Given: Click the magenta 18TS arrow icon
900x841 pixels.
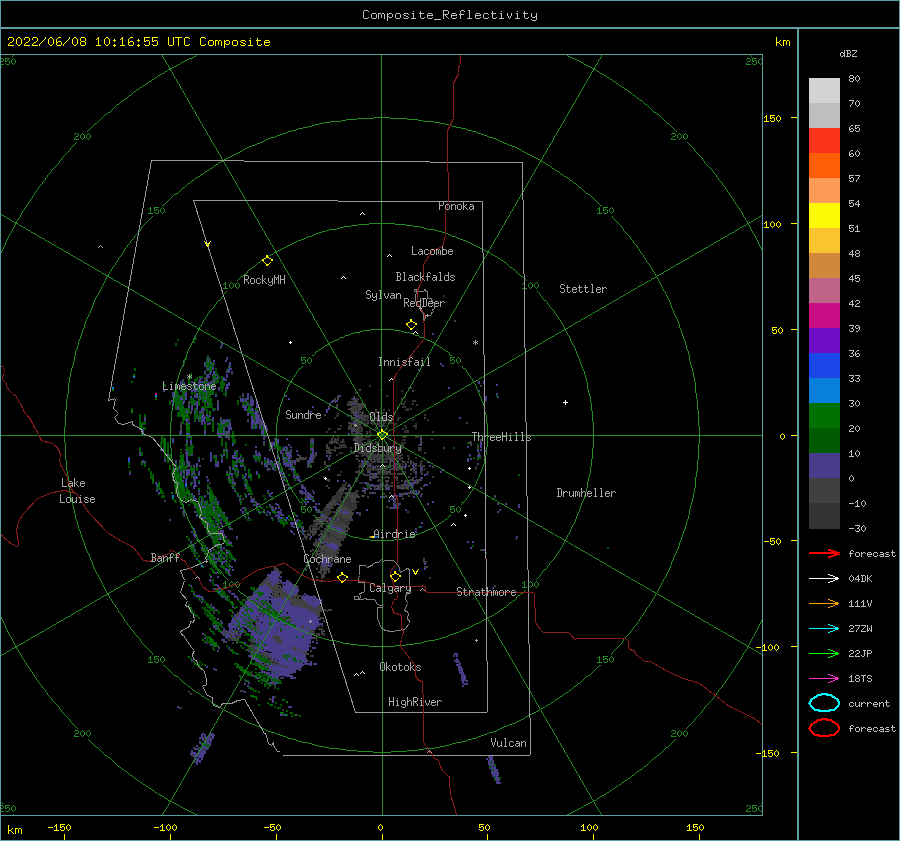Looking at the screenshot, I should (x=824, y=678).
